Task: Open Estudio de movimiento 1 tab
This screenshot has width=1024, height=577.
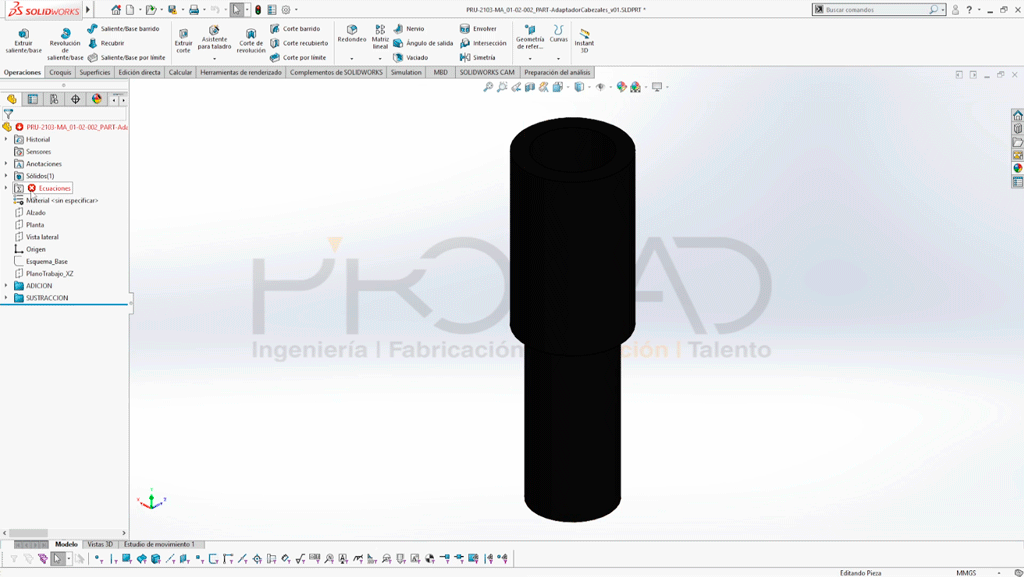Action: pyautogui.click(x=159, y=544)
